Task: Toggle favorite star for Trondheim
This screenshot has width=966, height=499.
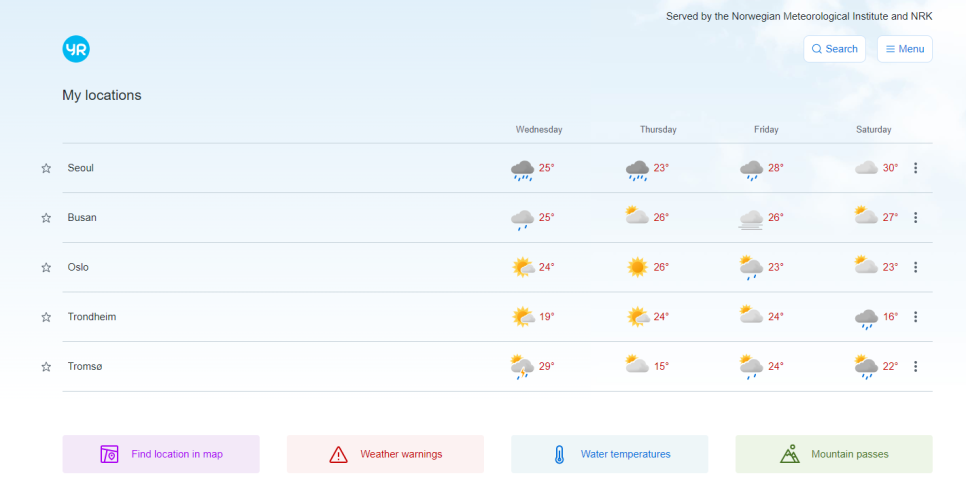Action: 46,317
